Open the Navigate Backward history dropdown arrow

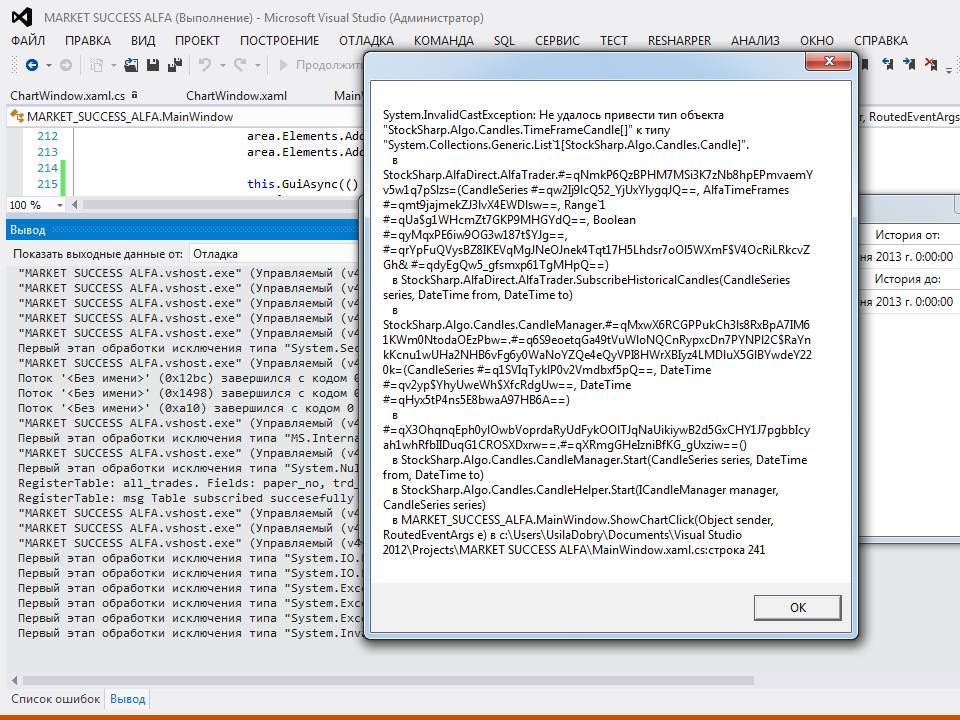[48, 65]
